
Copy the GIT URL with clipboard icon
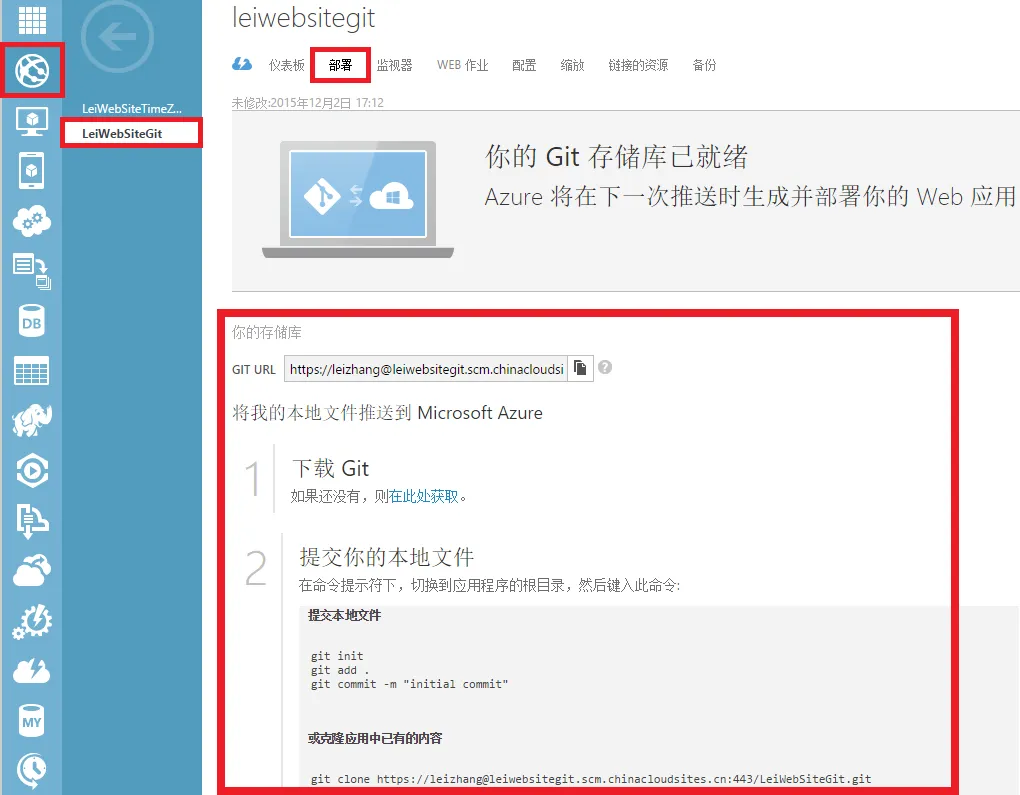(580, 368)
